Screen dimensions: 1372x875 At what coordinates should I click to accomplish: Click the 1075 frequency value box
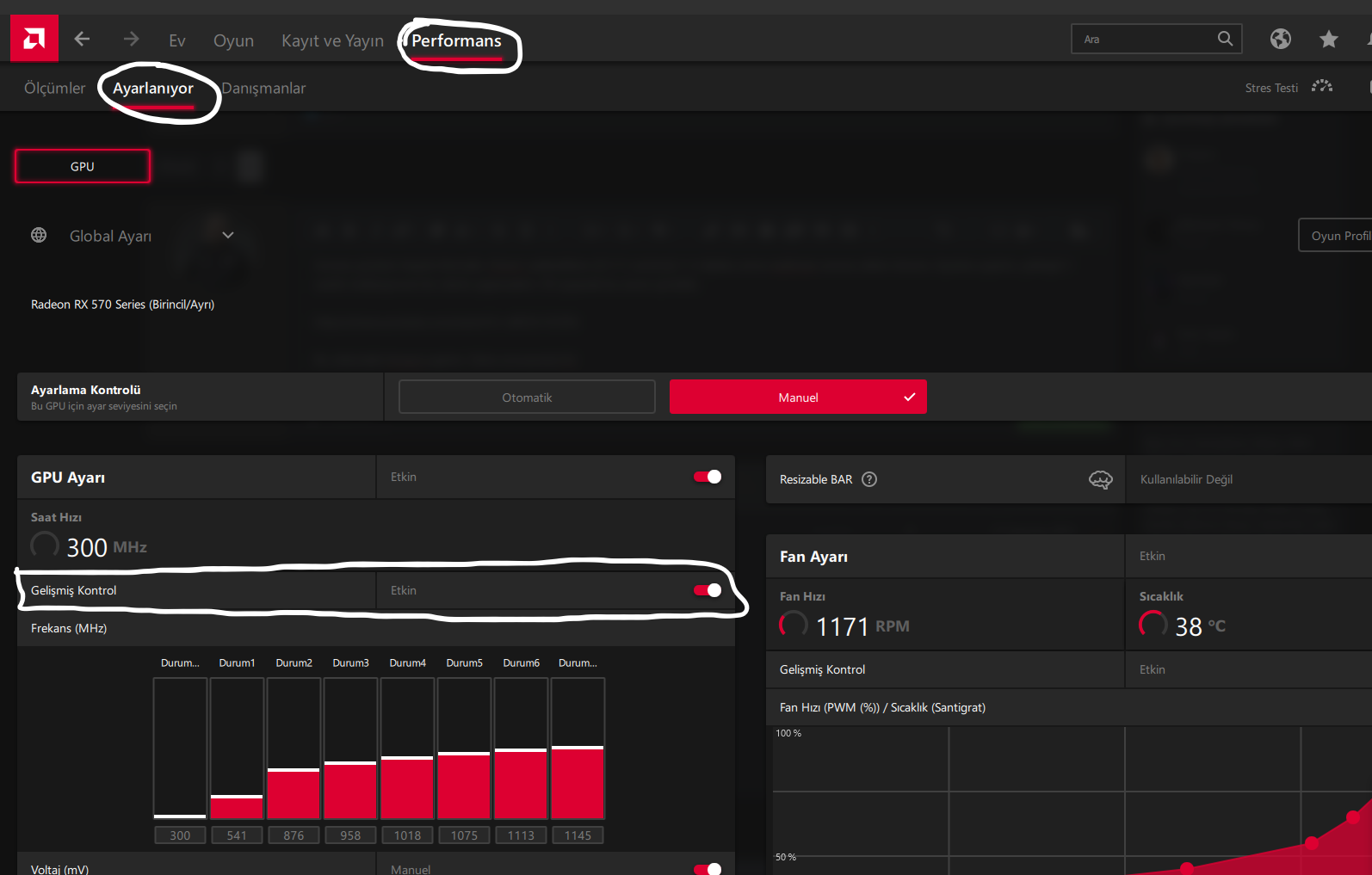[x=464, y=835]
